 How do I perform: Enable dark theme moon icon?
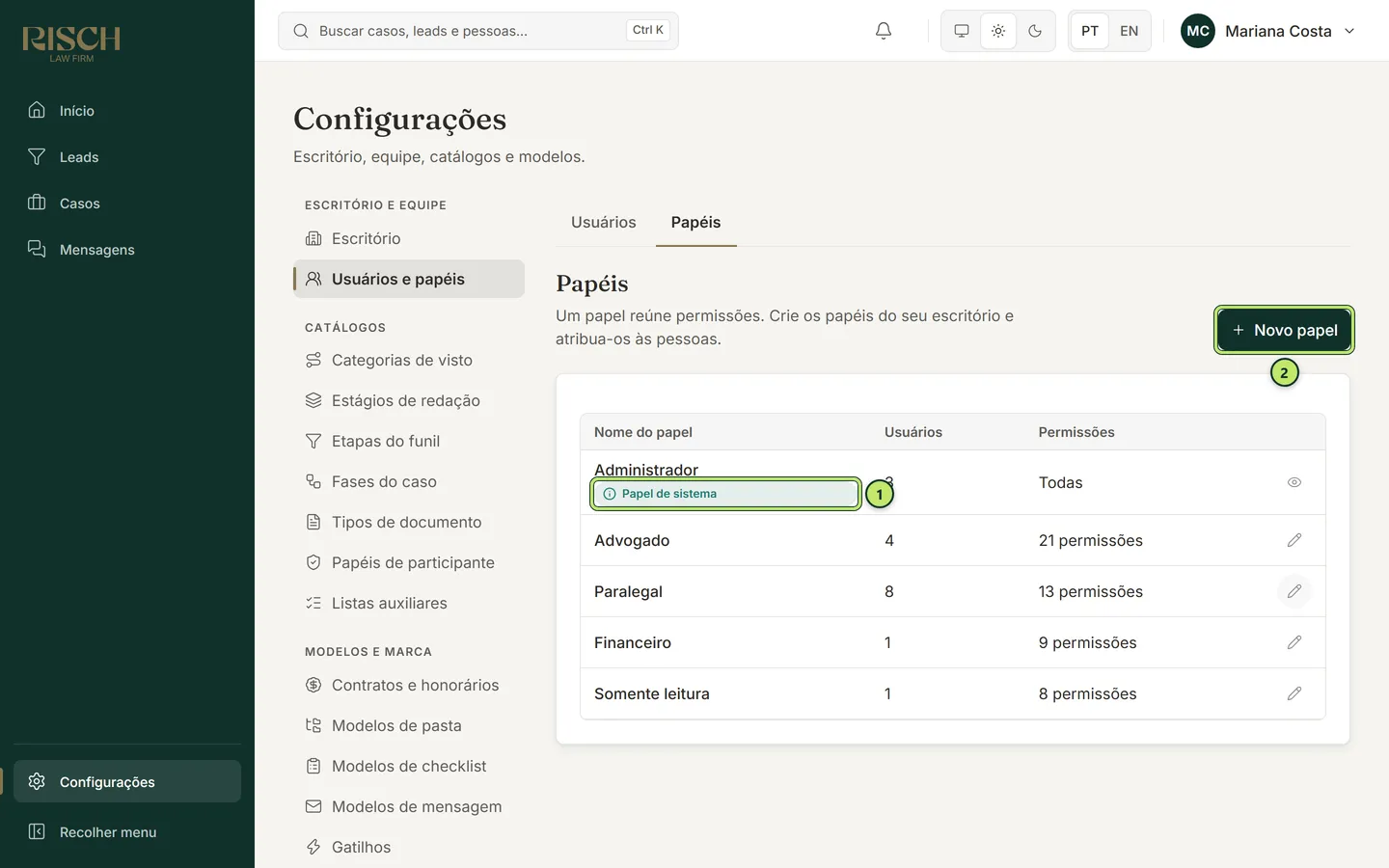1035,31
